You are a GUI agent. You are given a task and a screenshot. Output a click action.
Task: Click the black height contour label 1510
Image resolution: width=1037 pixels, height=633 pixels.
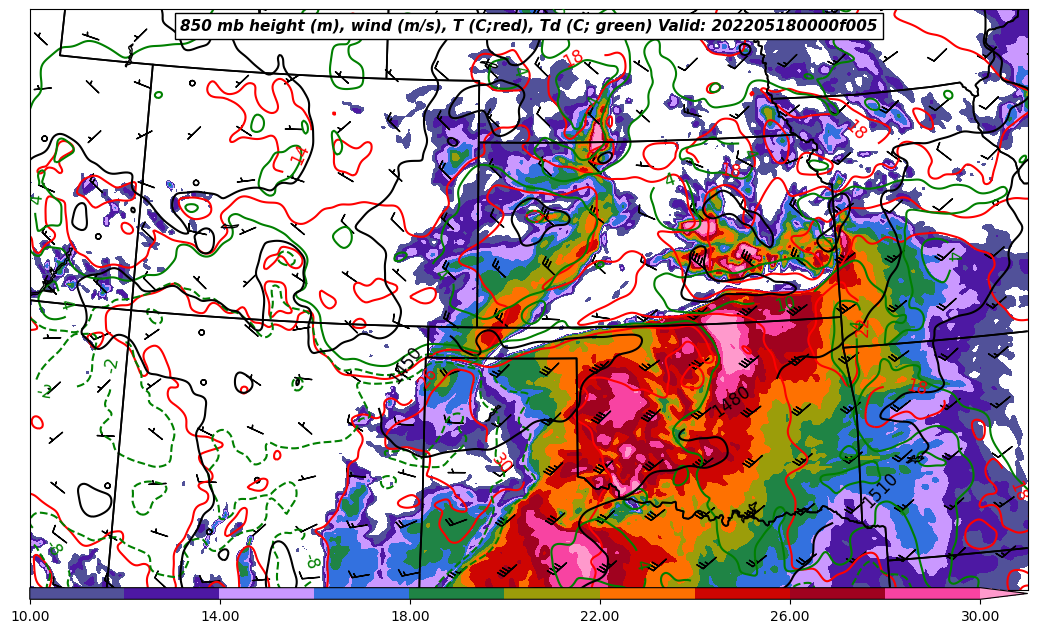pyautogui.click(x=879, y=491)
